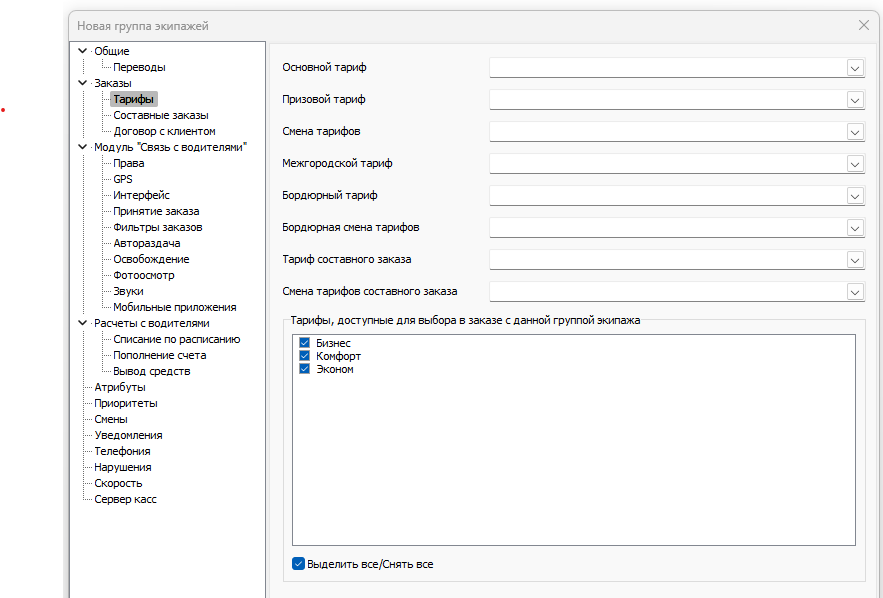Select Договор с клиентом tree item
883x598 pixels.
click(x=164, y=131)
